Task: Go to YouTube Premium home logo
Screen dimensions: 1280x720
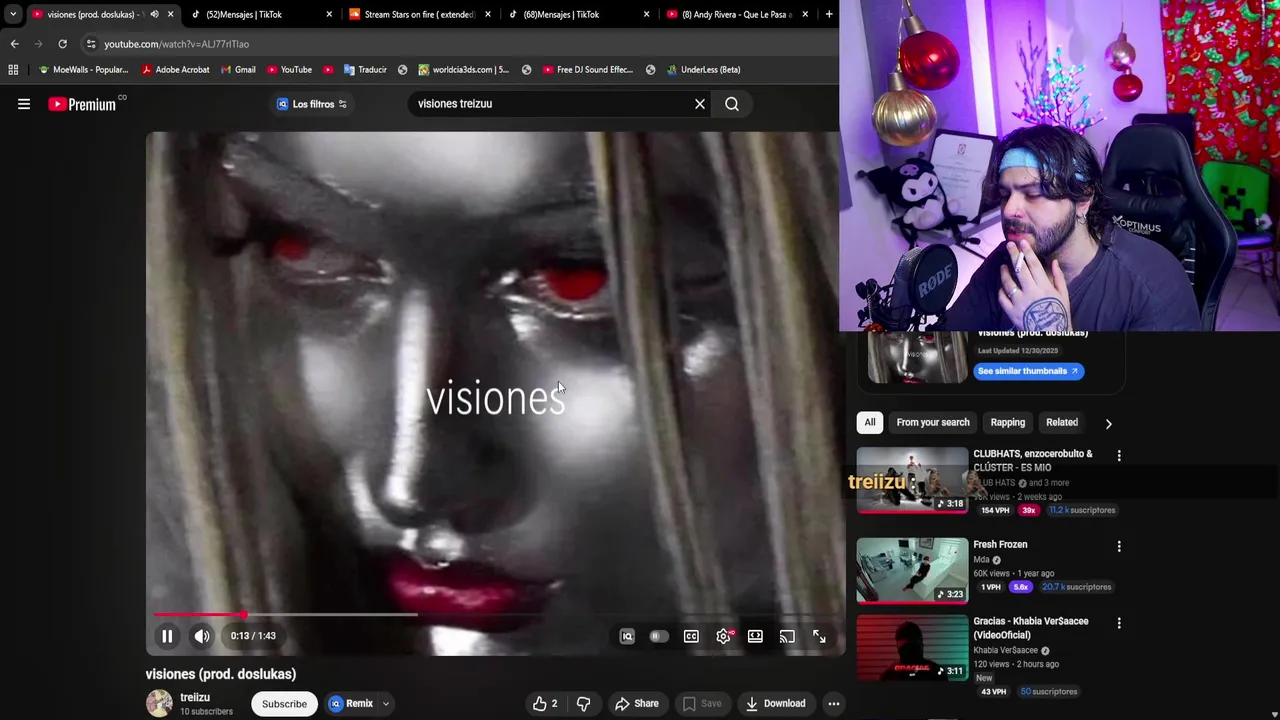Action: [x=82, y=104]
